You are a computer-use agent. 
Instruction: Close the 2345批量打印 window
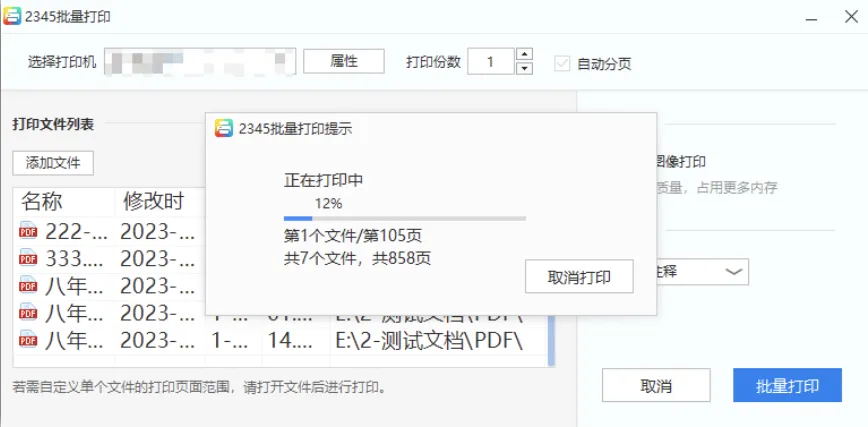[x=851, y=17]
